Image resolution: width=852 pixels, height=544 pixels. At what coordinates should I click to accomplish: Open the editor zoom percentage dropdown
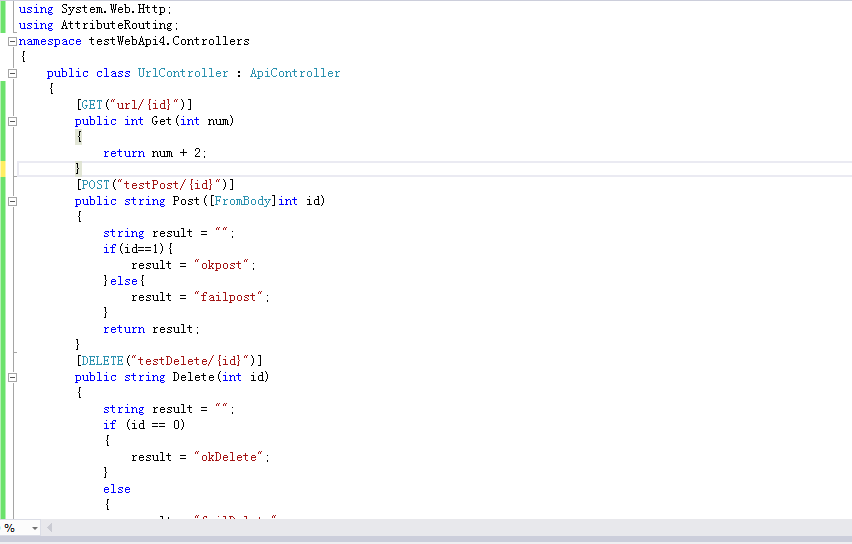[x=34, y=528]
